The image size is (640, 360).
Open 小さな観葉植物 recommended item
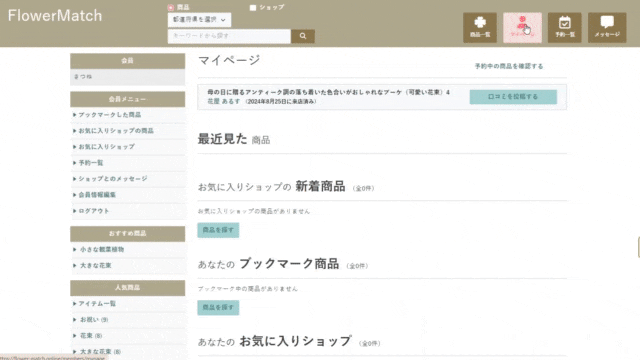tap(102, 249)
